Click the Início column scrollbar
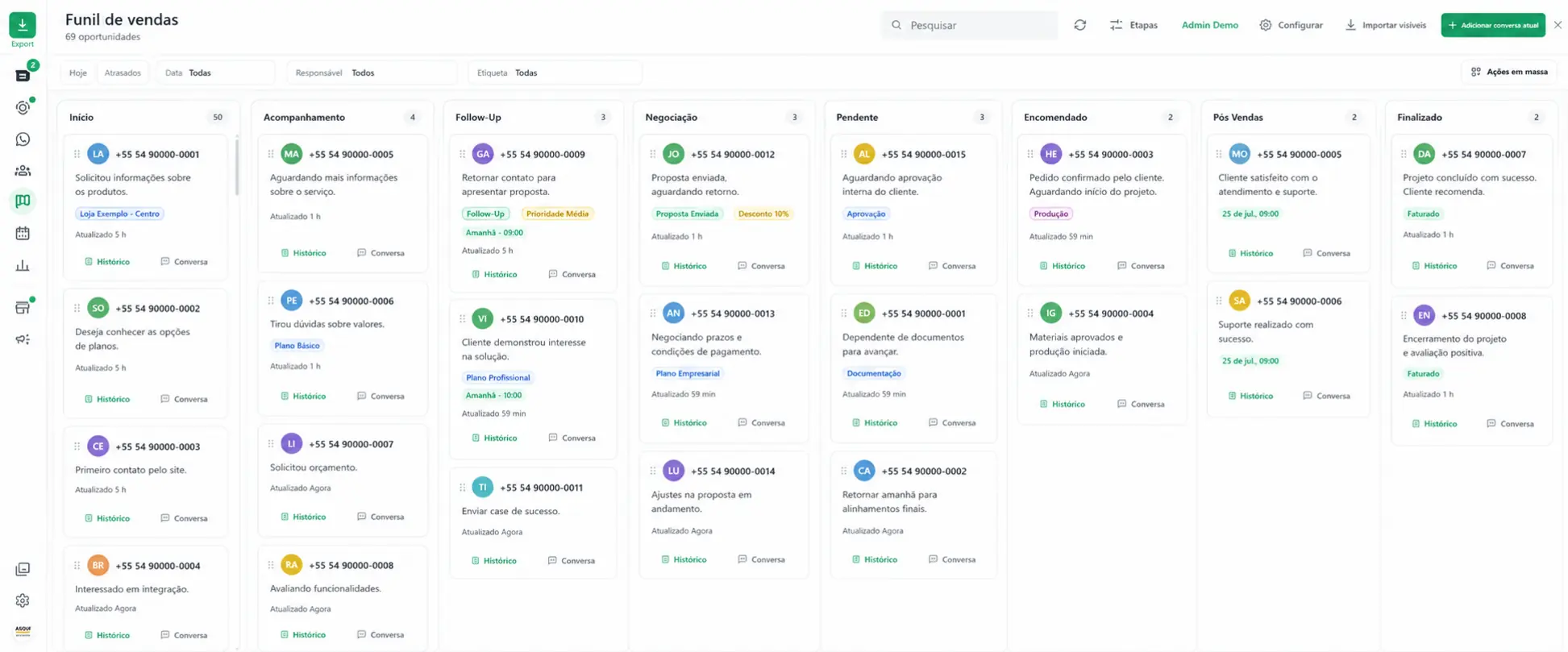The height and width of the screenshot is (652, 1568). [237, 167]
